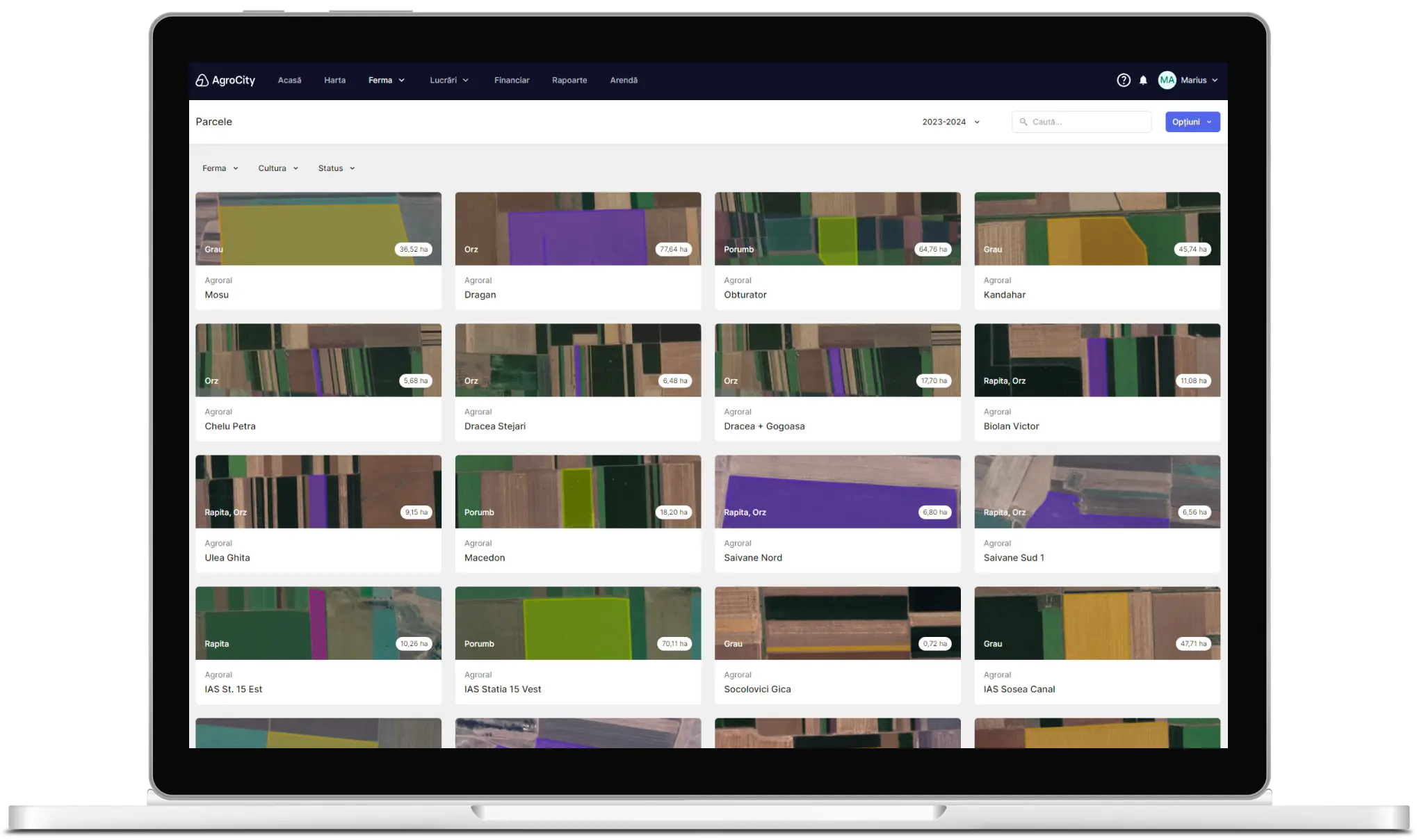Select the Dragan parcel map image
This screenshot has height=840, width=1417.
(577, 228)
